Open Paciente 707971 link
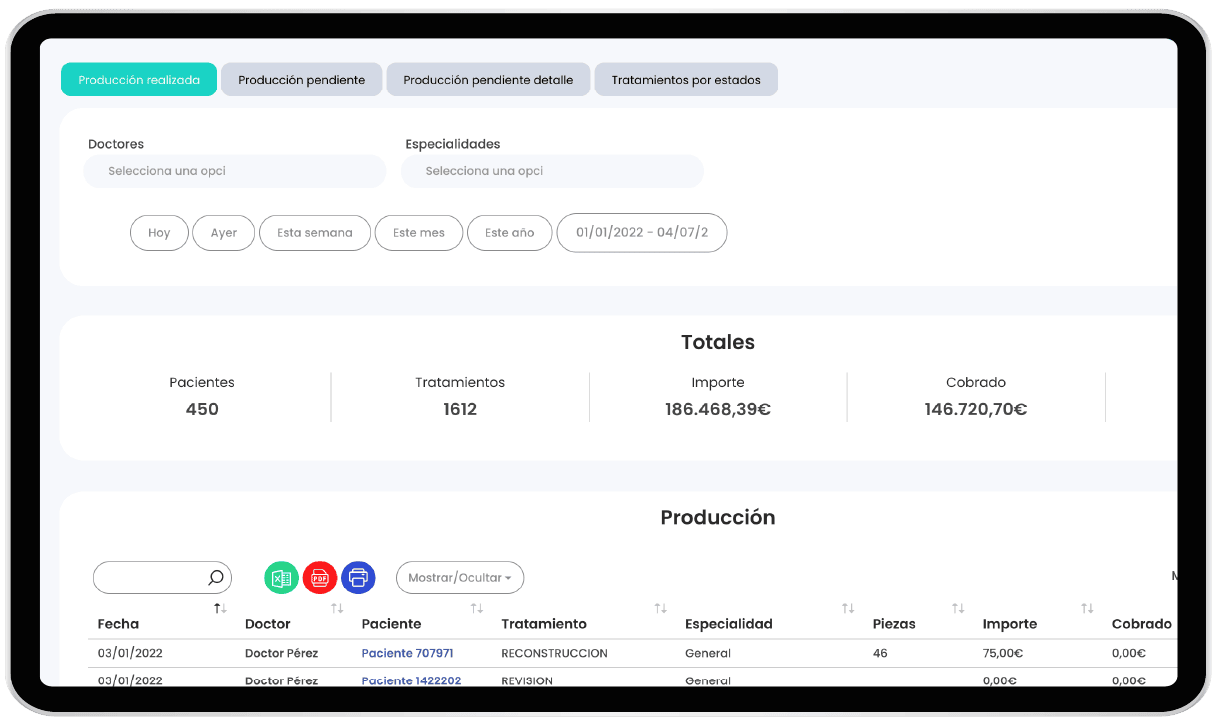 [x=407, y=653]
